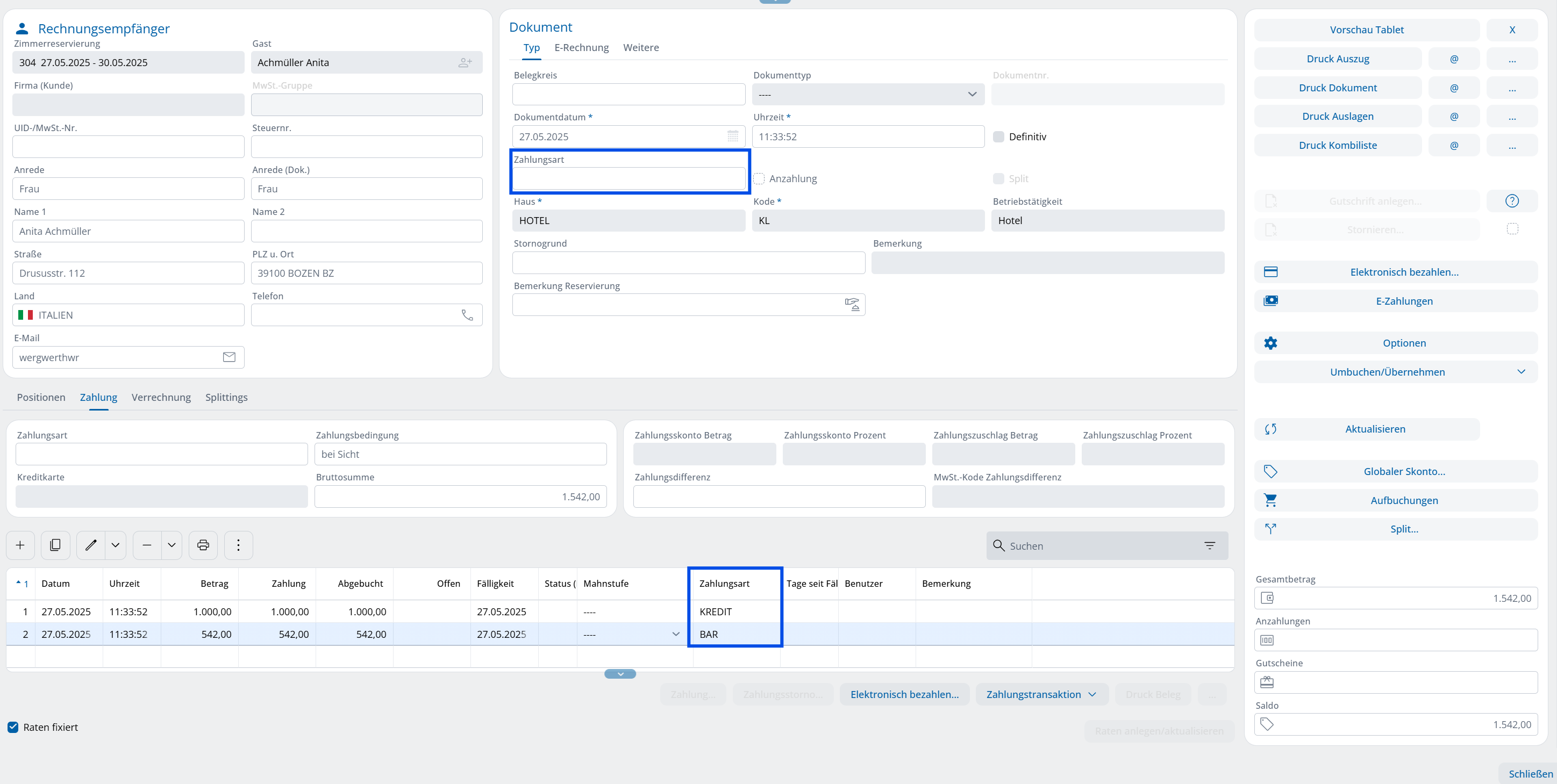The image size is (1557, 784).
Task: Open the three-dot more options menu
Action: [238, 545]
